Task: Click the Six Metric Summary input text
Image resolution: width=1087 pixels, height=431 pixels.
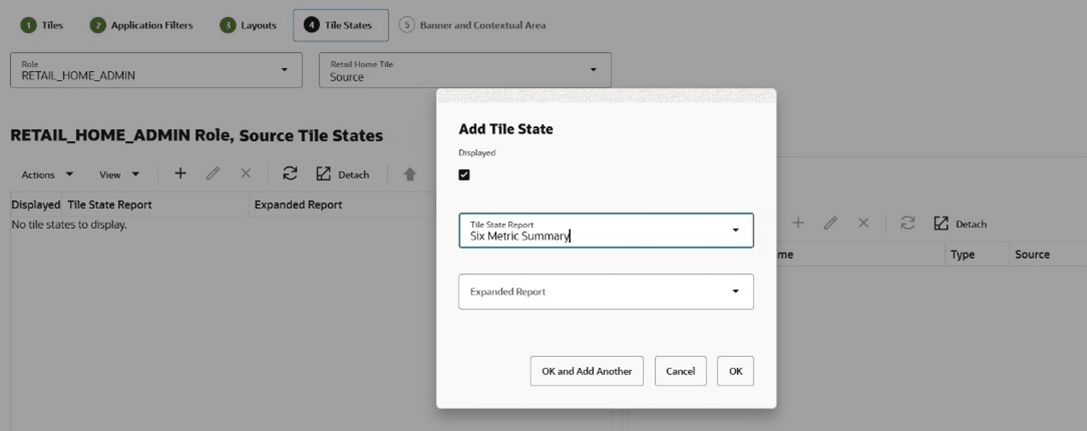Action: [520, 236]
